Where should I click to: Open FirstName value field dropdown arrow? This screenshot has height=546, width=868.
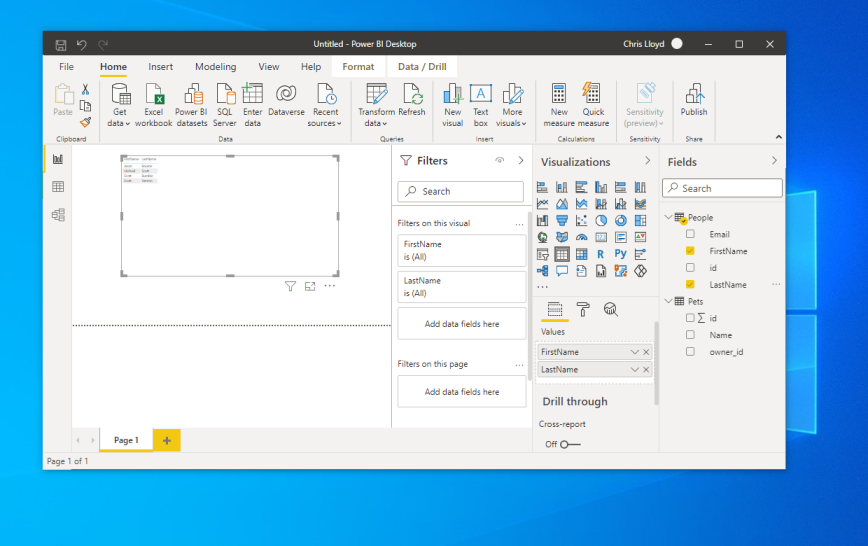634,352
